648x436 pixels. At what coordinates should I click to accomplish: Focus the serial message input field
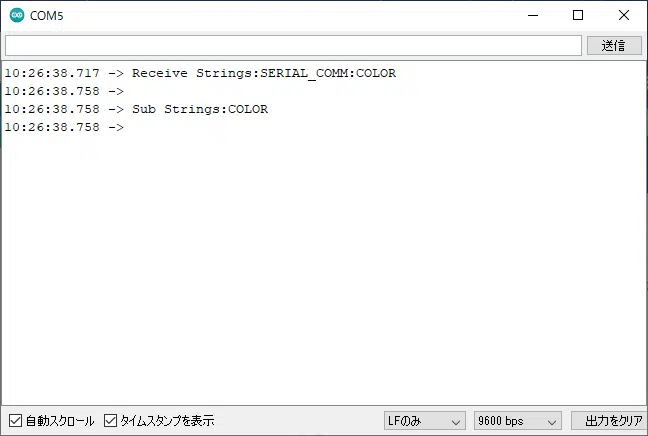tap(292, 46)
